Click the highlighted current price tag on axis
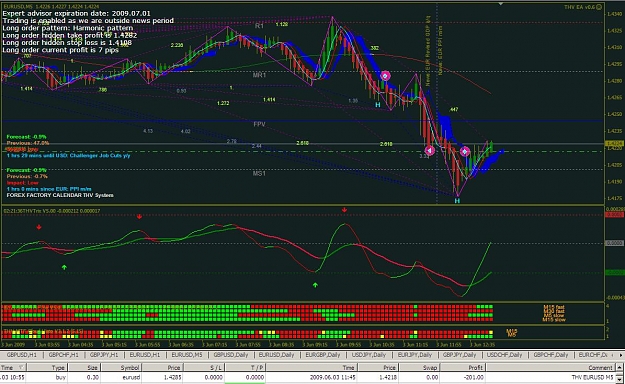The width and height of the screenshot is (625, 384). [x=614, y=143]
